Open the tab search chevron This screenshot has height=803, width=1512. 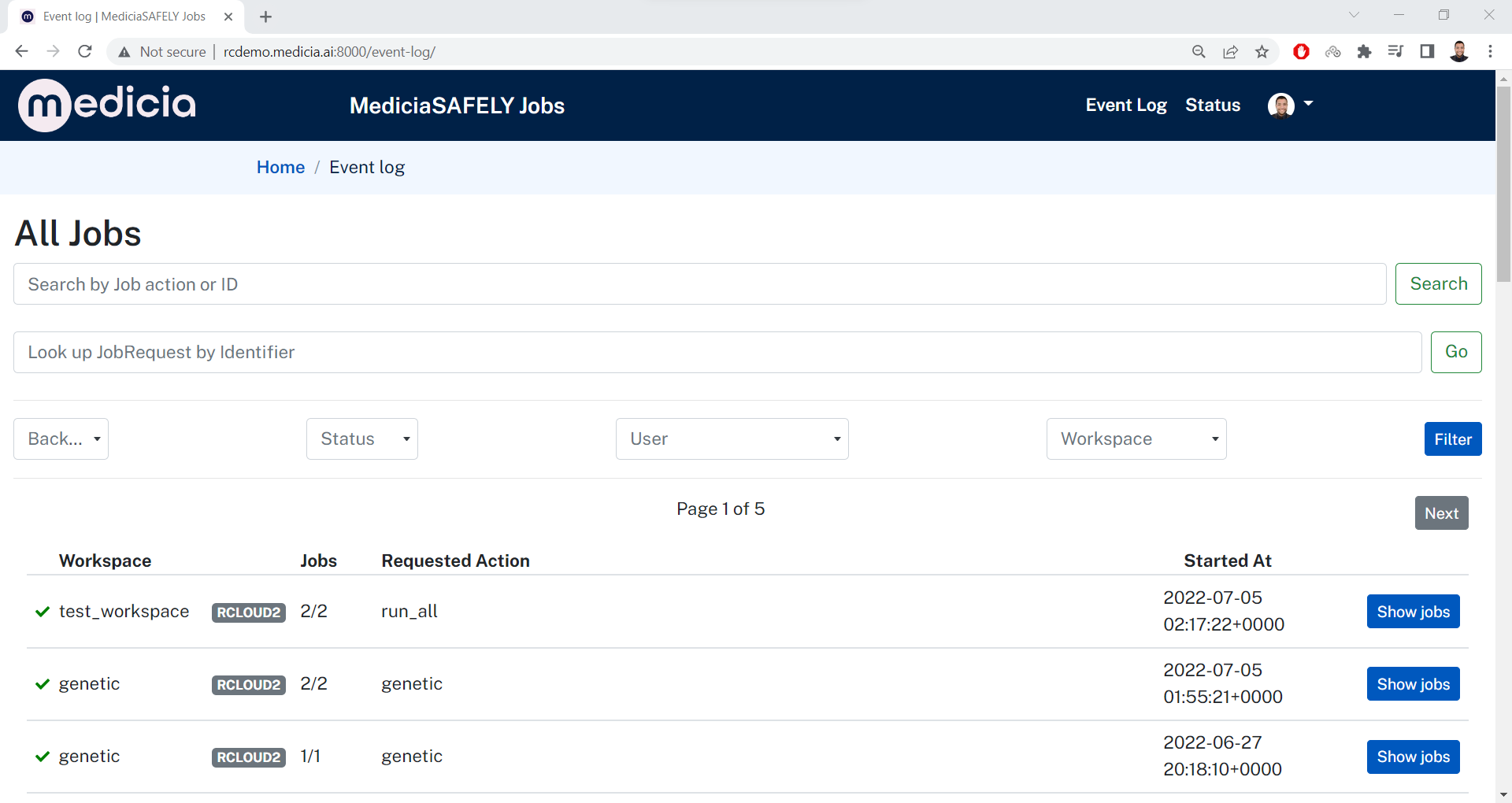point(1354,15)
